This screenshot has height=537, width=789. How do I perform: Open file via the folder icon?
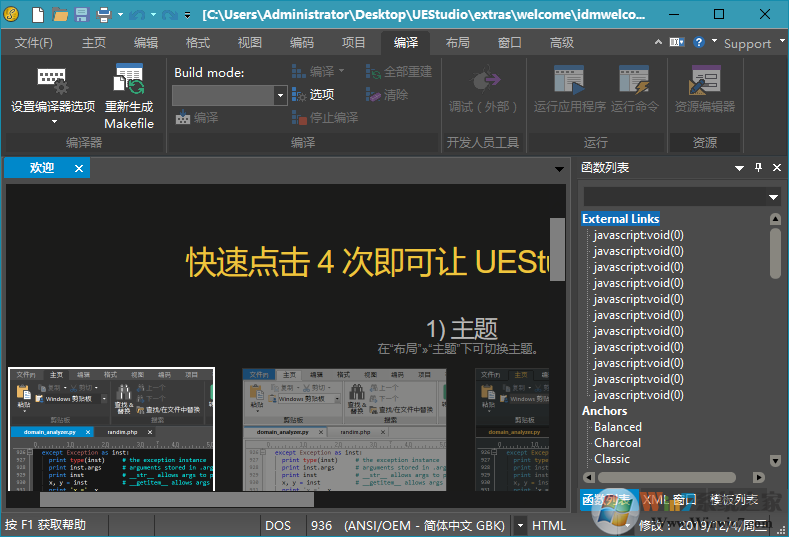[60, 15]
